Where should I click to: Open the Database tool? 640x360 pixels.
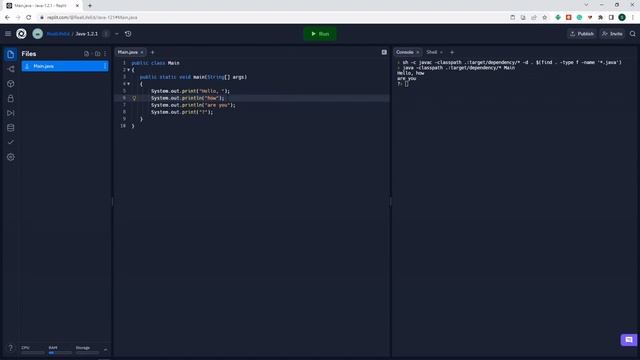point(11,128)
